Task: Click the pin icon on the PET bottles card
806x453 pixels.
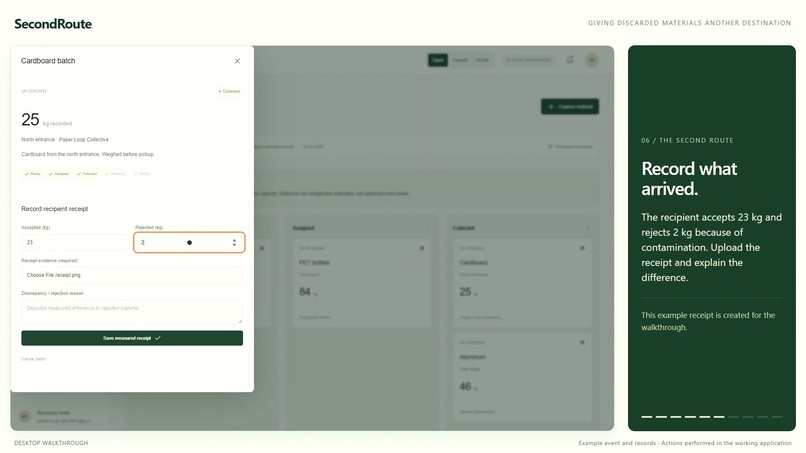Action: [422, 248]
